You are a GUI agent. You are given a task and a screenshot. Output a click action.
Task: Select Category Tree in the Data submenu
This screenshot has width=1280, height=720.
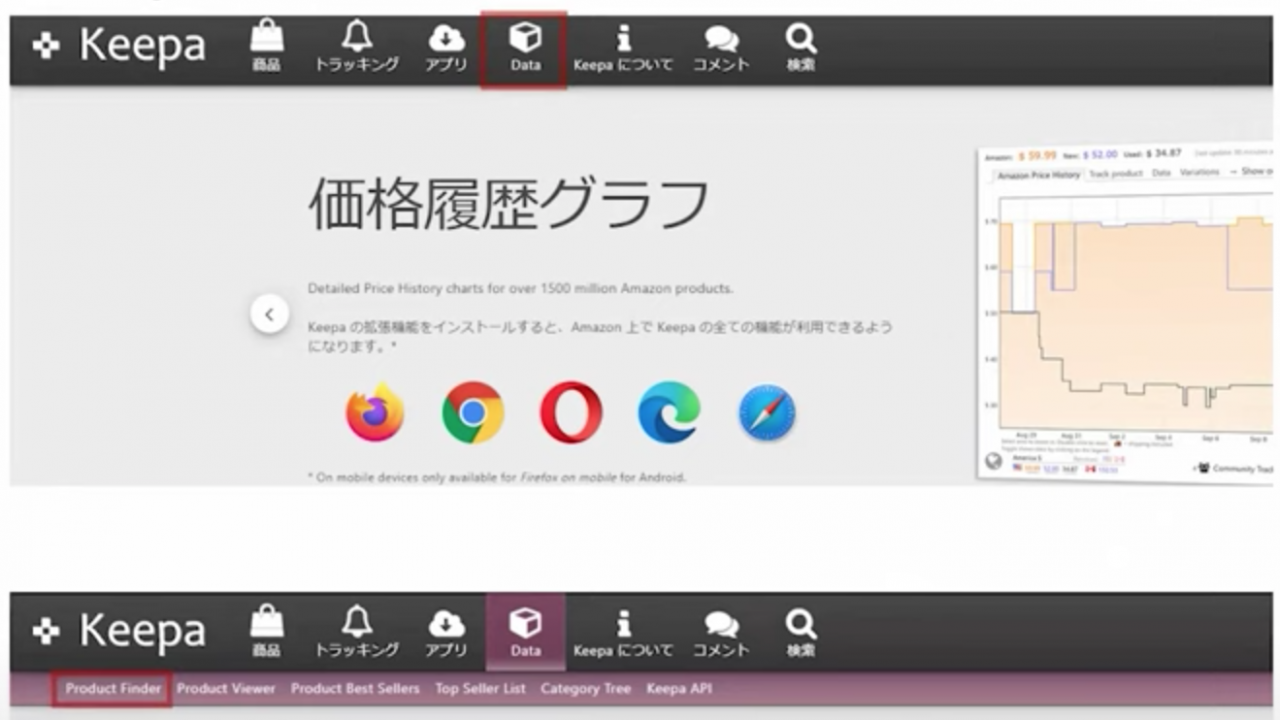pos(586,689)
